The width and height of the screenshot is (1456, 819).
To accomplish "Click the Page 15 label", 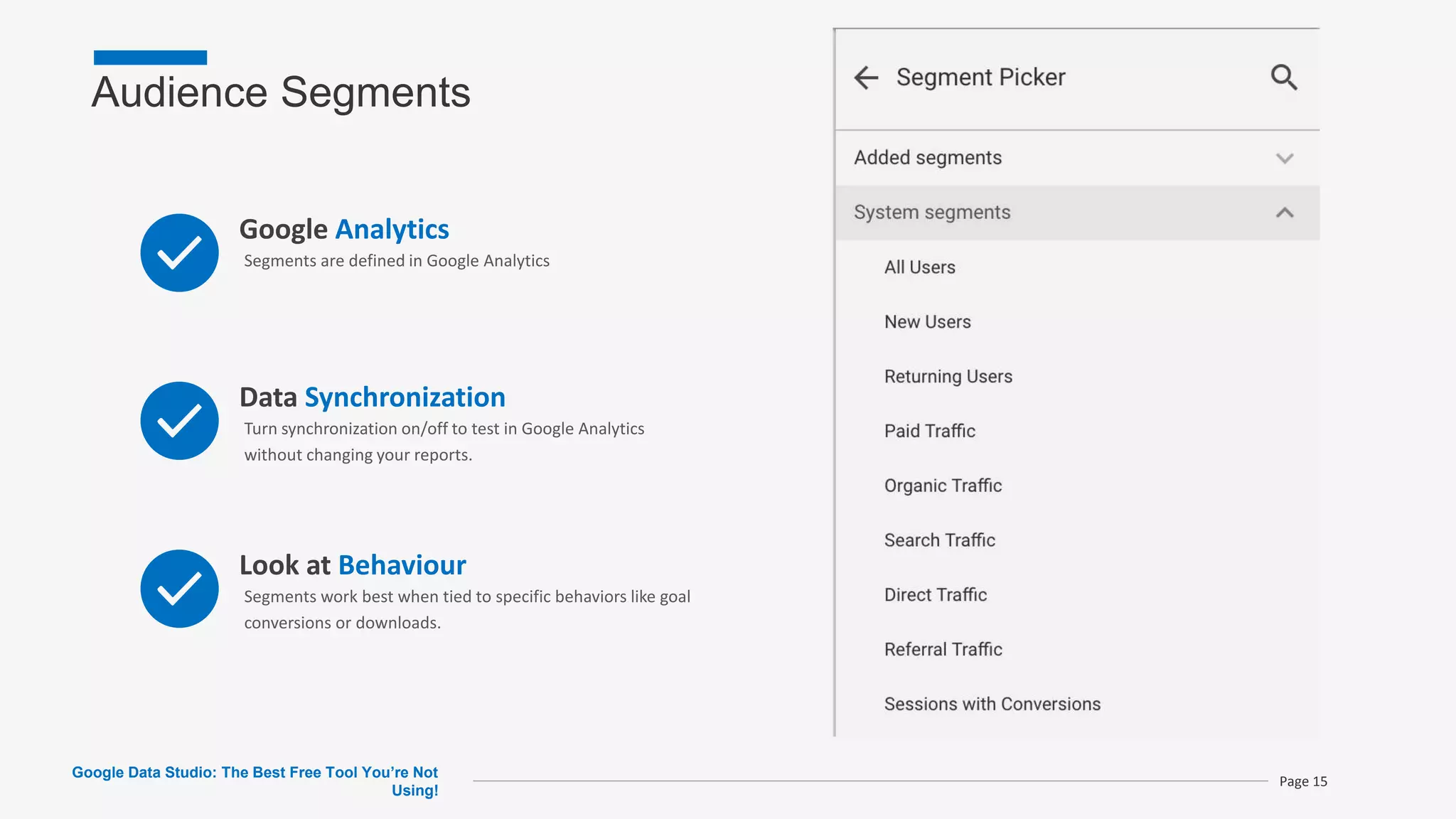I will point(1303,781).
